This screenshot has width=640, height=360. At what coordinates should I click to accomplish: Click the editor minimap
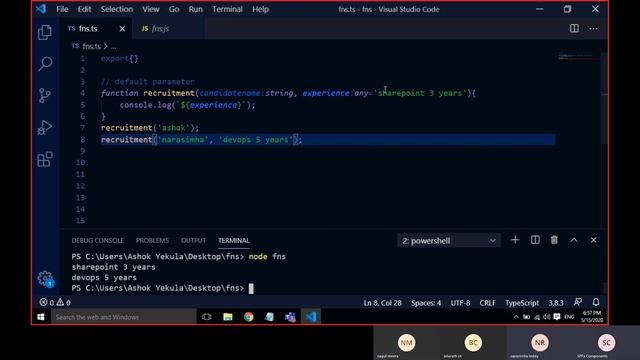(578, 56)
